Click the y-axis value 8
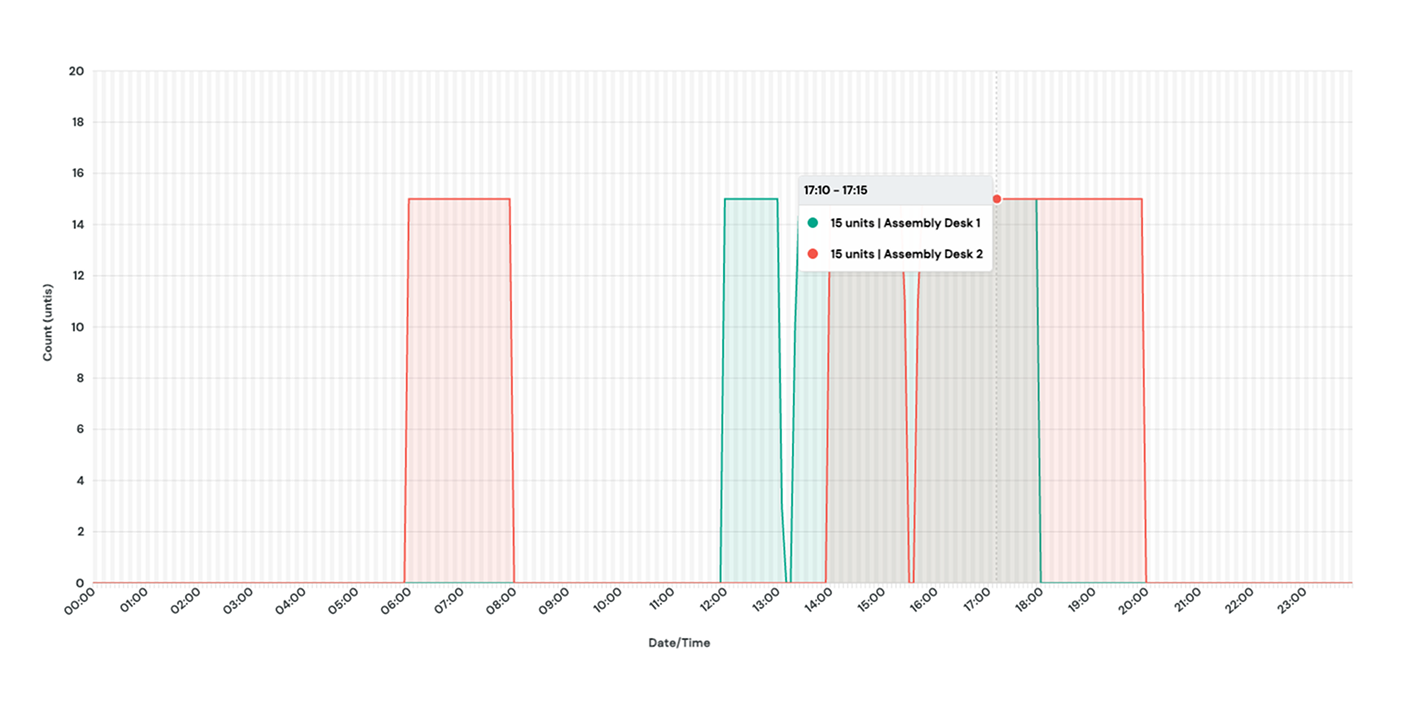The height and width of the screenshot is (710, 1406). [x=80, y=378]
